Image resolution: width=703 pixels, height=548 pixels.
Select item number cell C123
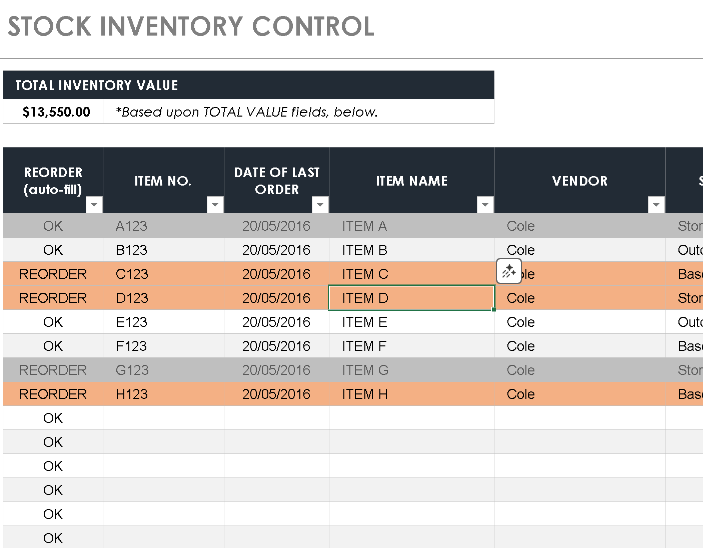[x=164, y=274]
